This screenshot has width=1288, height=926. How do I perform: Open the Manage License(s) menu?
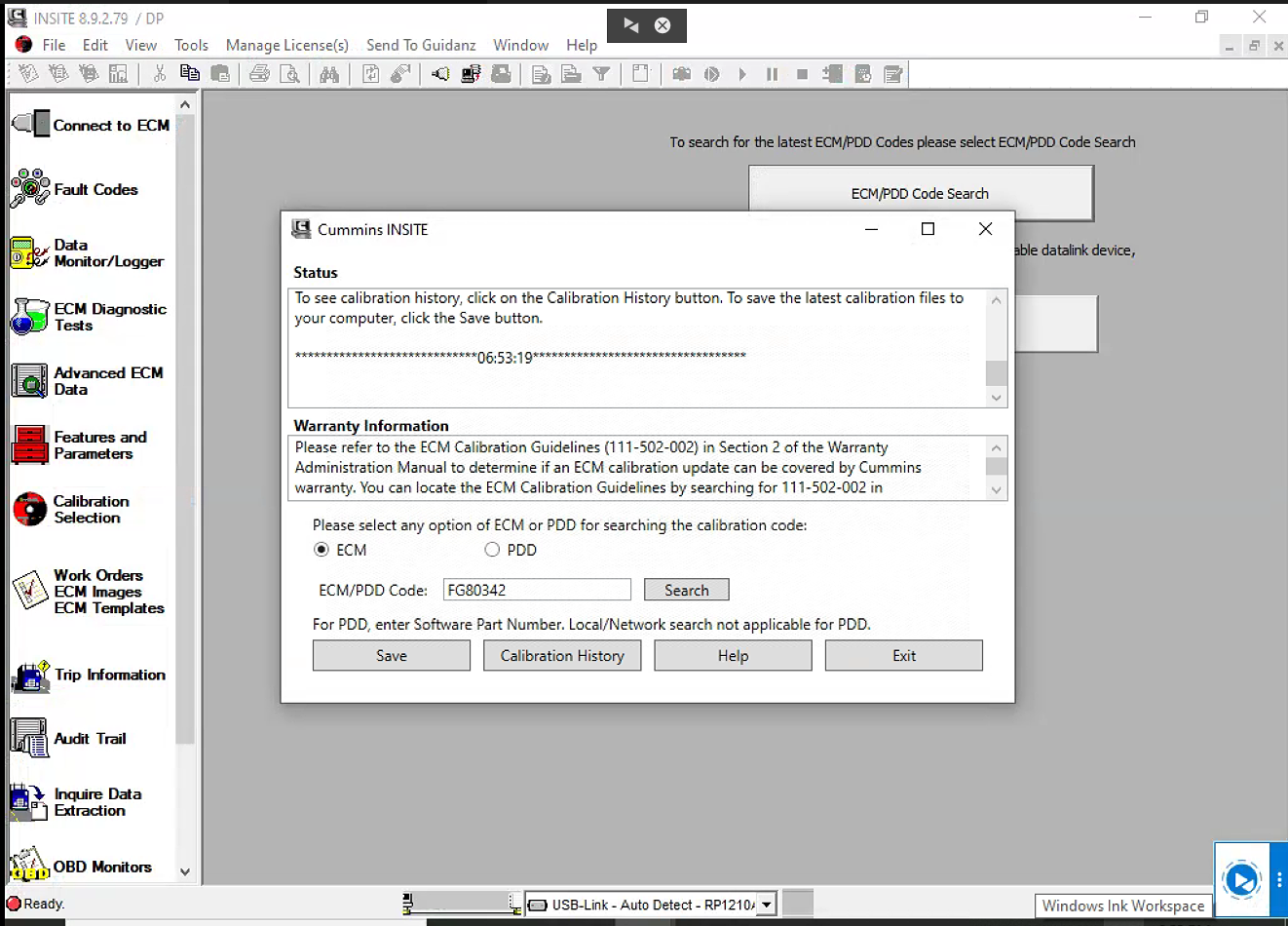point(287,45)
